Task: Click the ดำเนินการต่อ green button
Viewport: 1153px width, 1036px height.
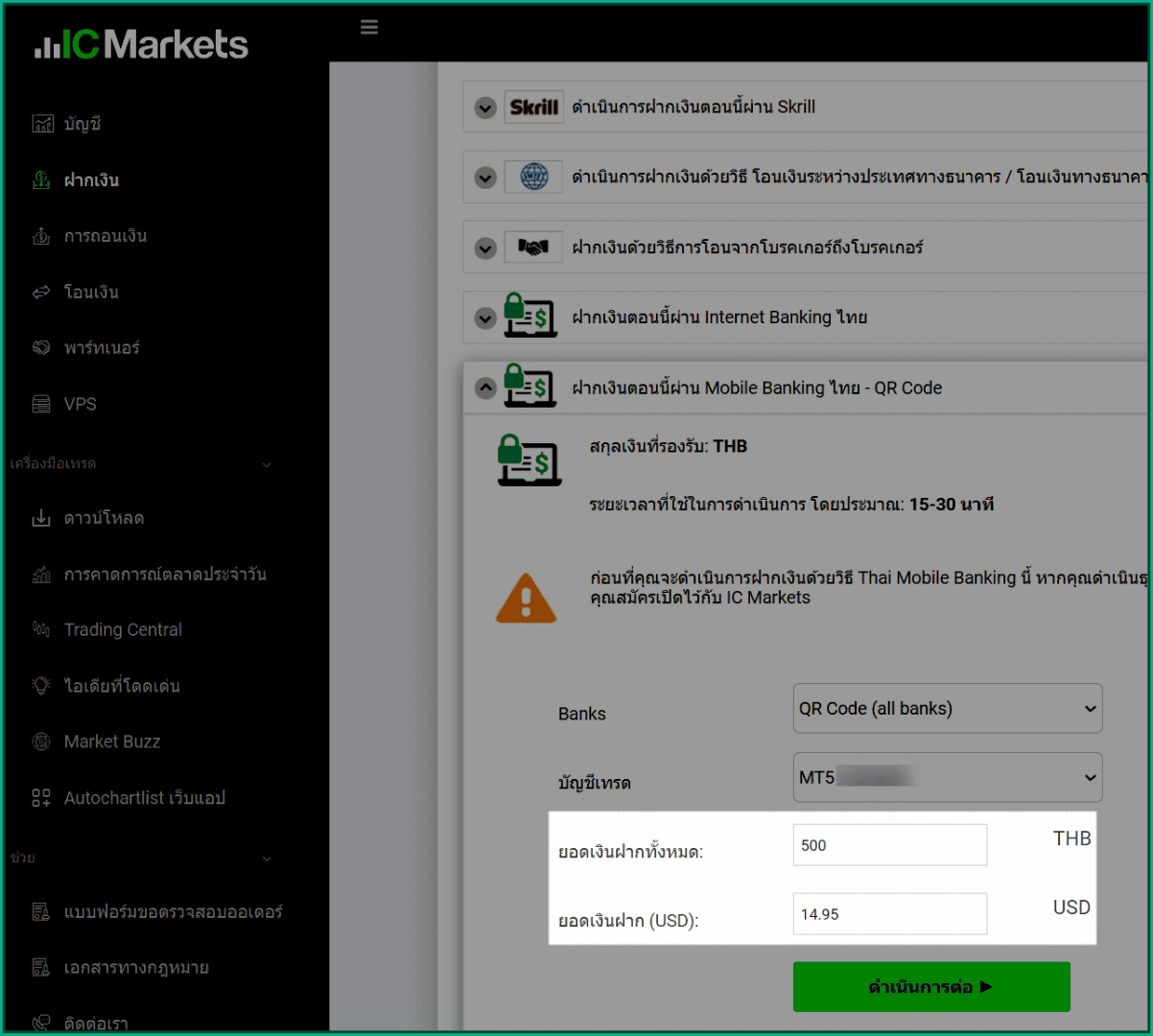Action: [x=931, y=987]
